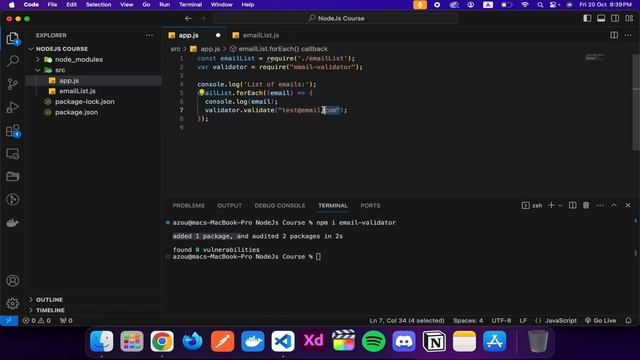The width and height of the screenshot is (640, 360).
Task: Open the Terminal menu in menu bar
Action: (190, 4)
